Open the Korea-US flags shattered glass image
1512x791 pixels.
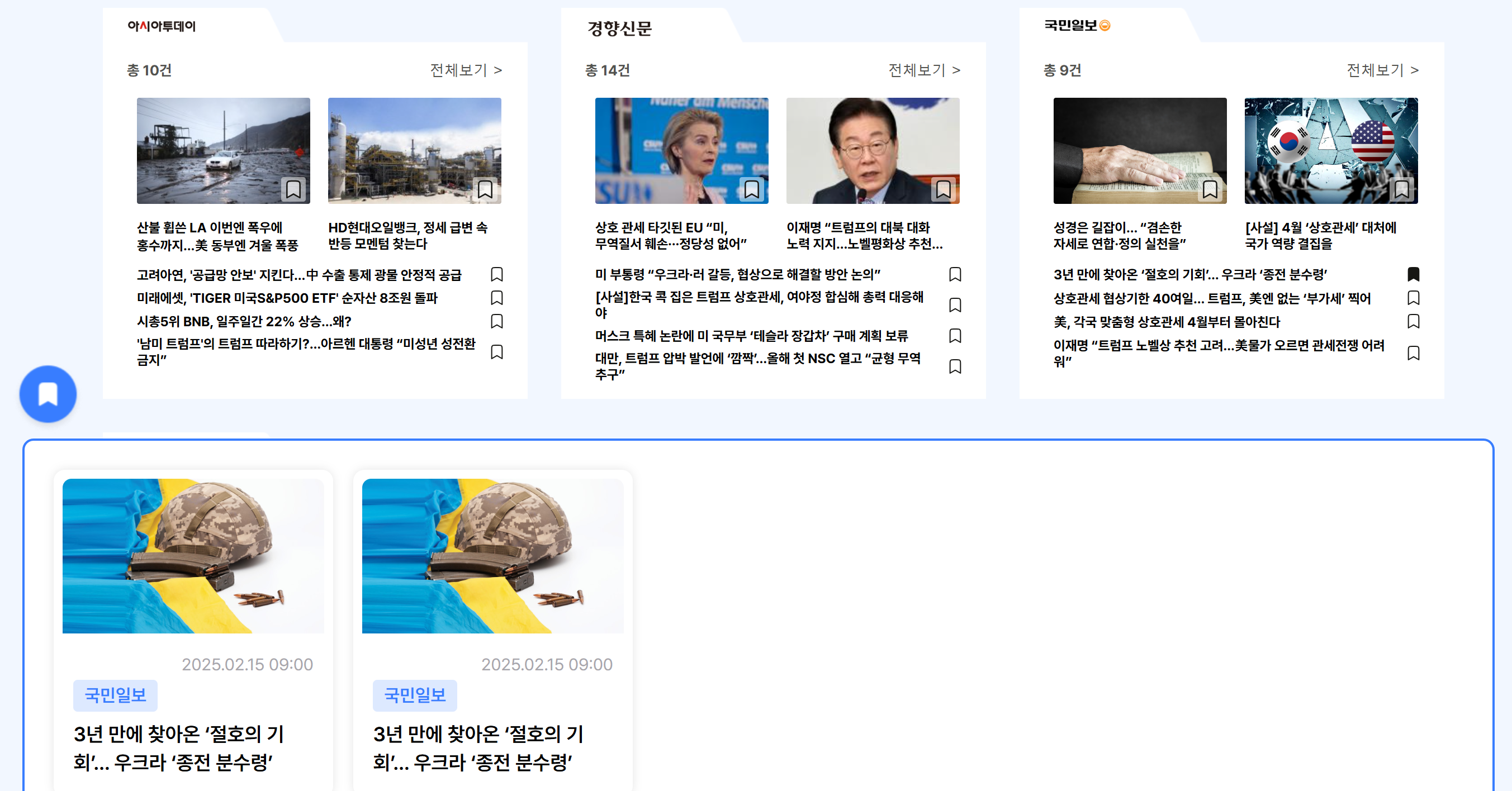[1331, 150]
